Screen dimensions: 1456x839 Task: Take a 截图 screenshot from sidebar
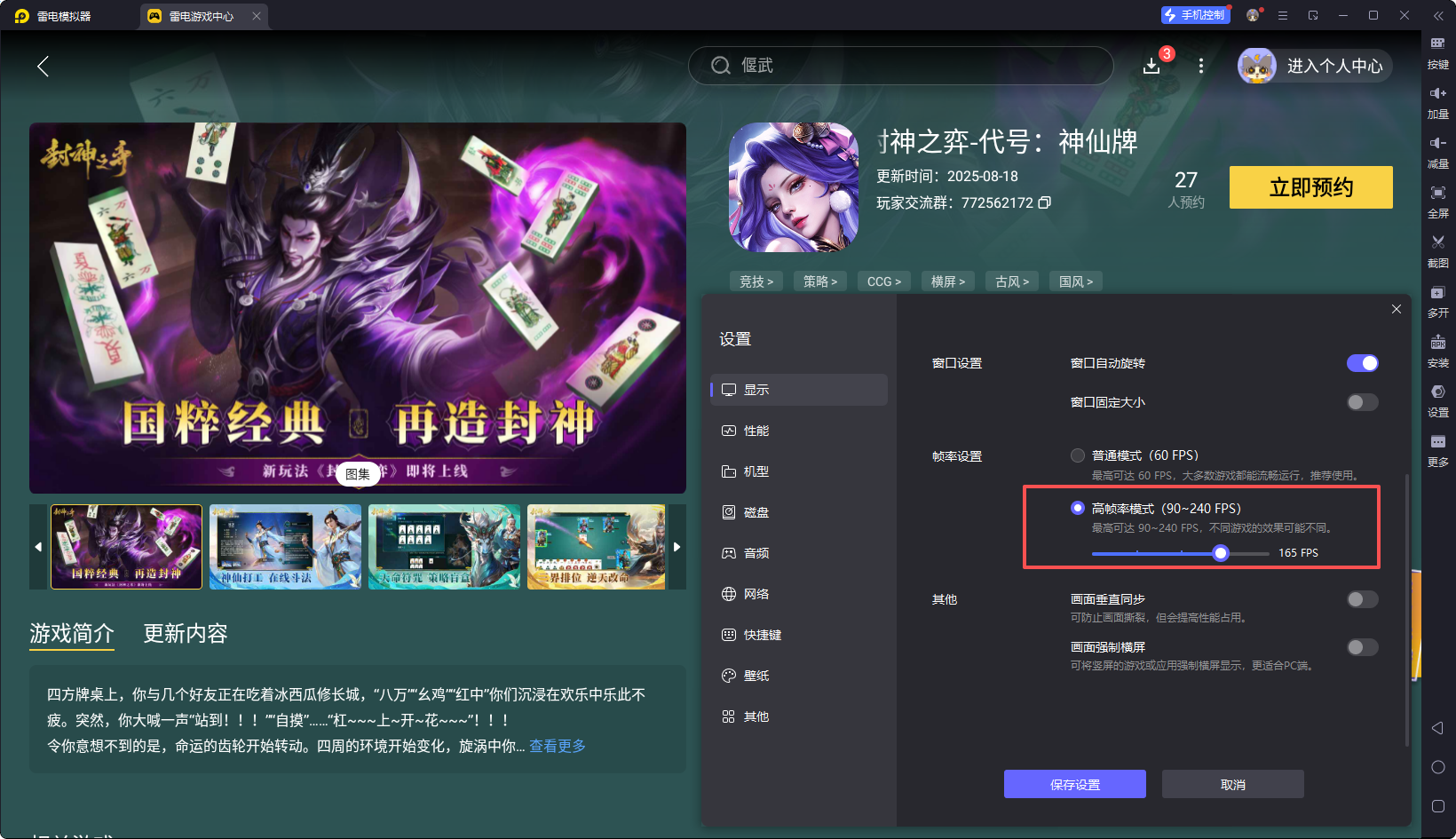[x=1438, y=250]
